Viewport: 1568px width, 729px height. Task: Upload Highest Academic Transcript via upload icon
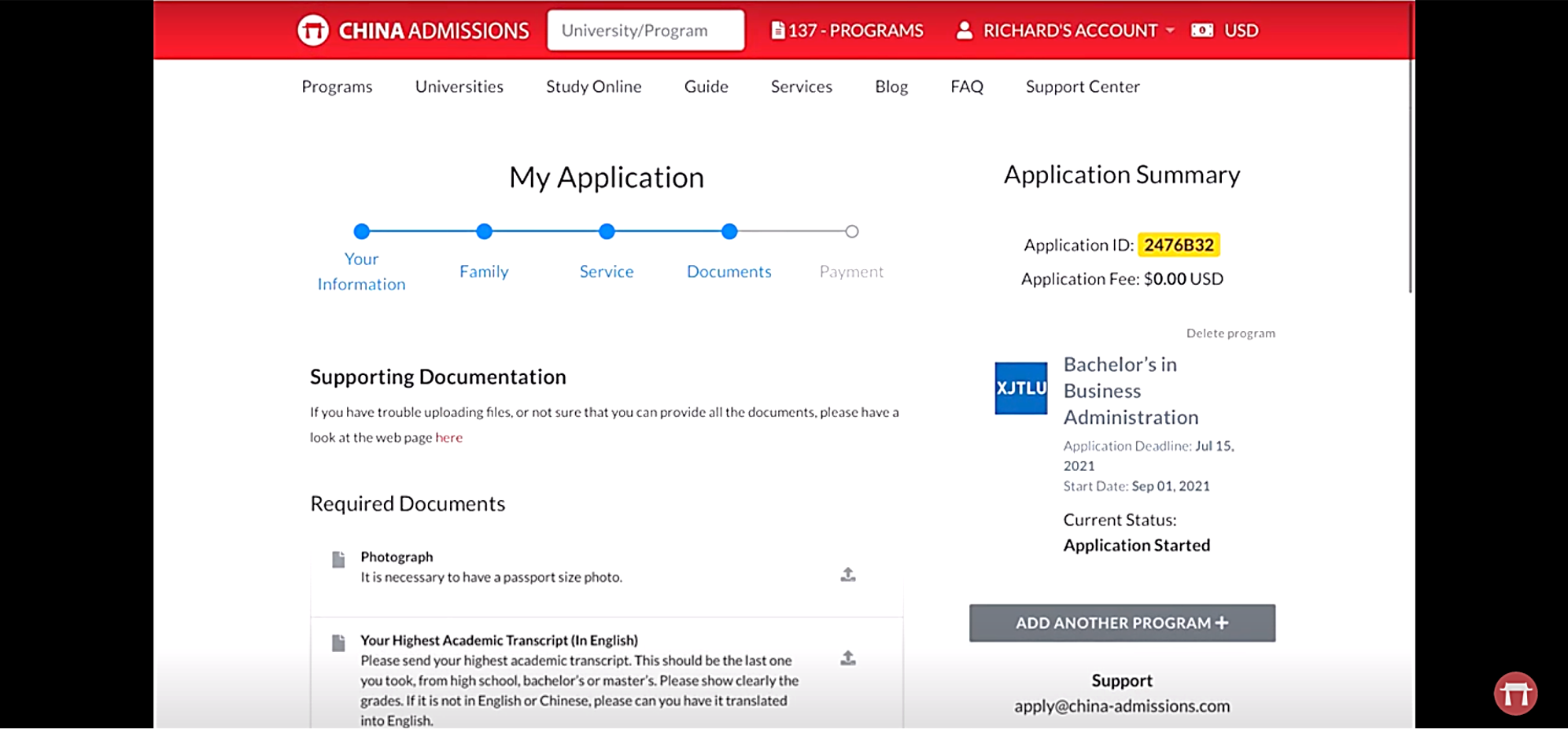coord(847,658)
